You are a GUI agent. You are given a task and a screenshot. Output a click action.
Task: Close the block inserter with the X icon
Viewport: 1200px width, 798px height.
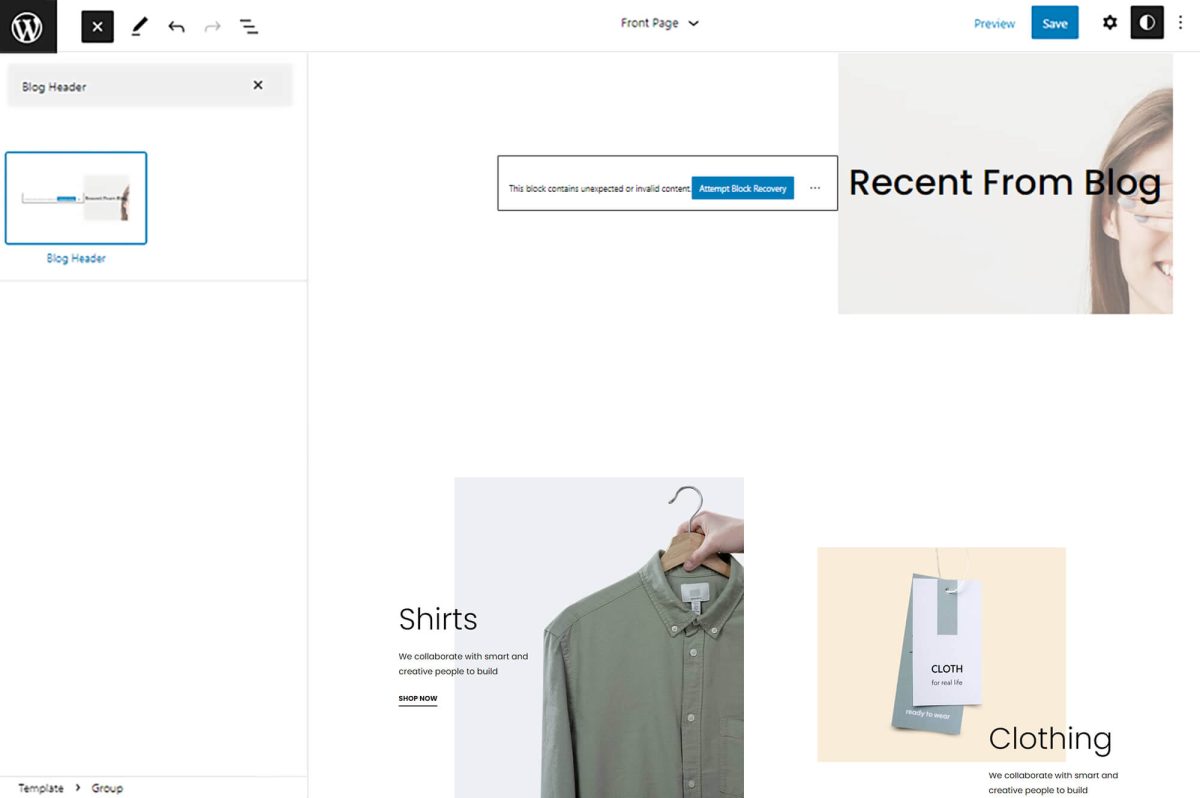coord(96,26)
